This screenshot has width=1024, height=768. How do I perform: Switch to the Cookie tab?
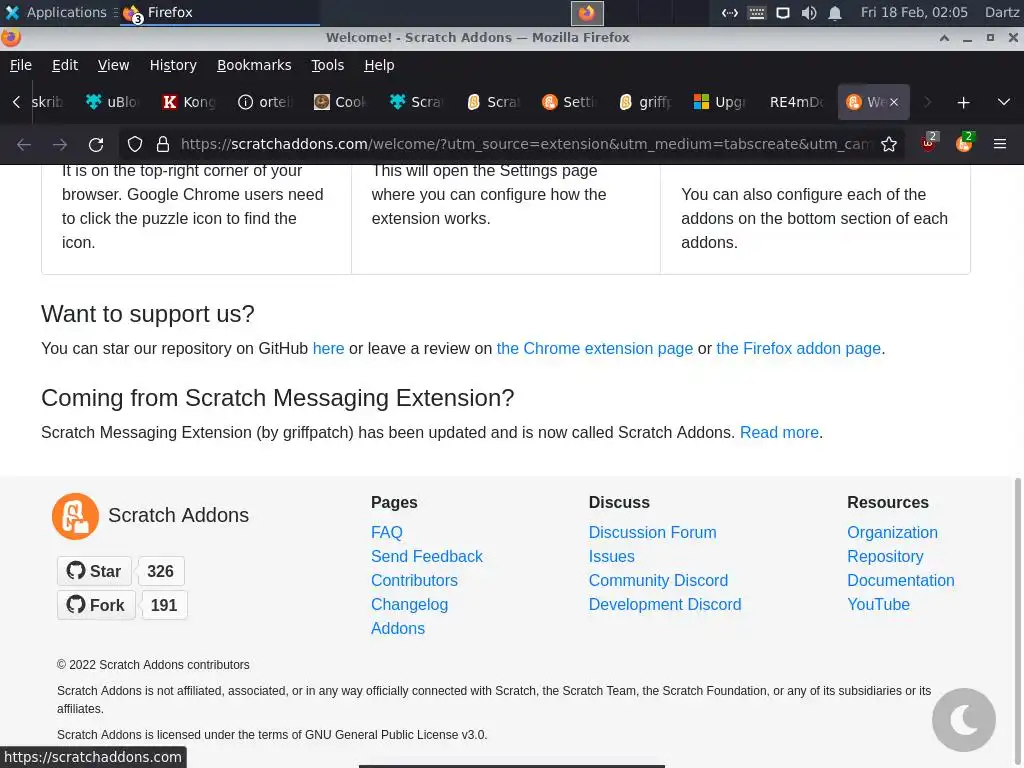click(x=341, y=102)
